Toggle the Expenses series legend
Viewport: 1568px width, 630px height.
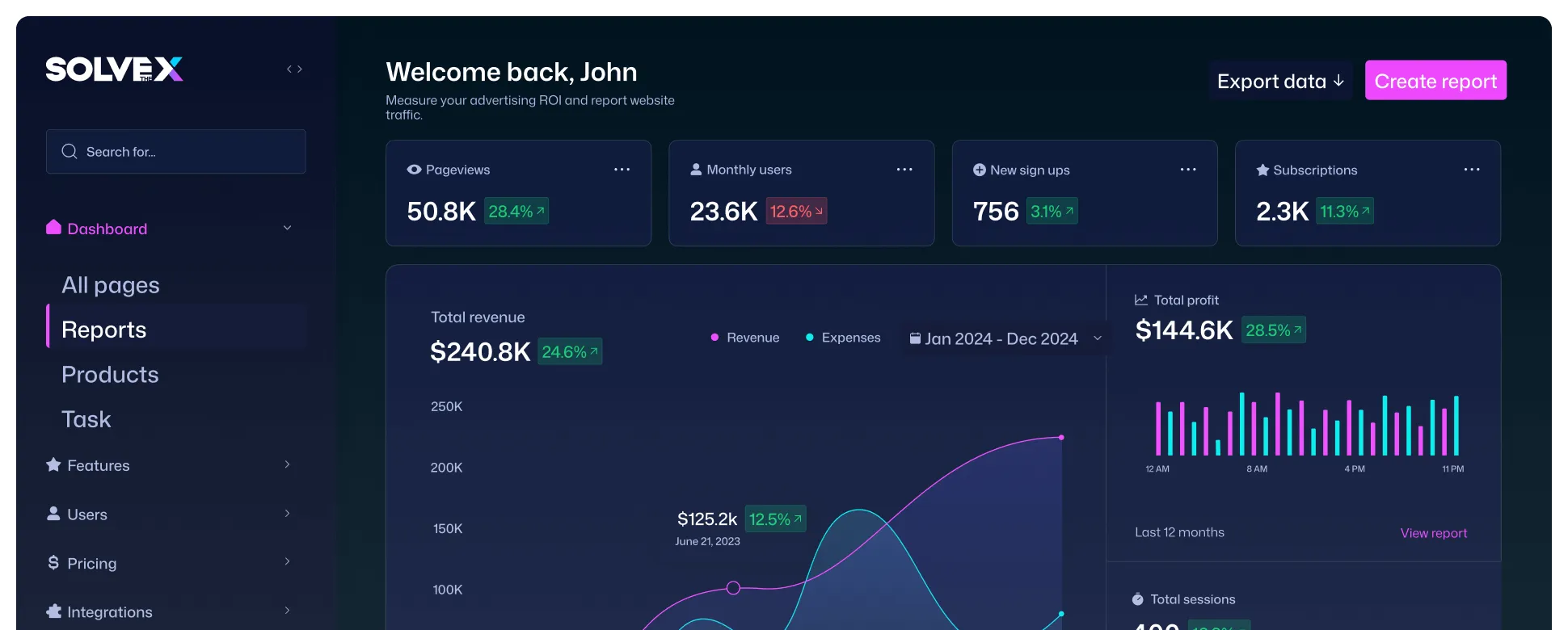[842, 338]
